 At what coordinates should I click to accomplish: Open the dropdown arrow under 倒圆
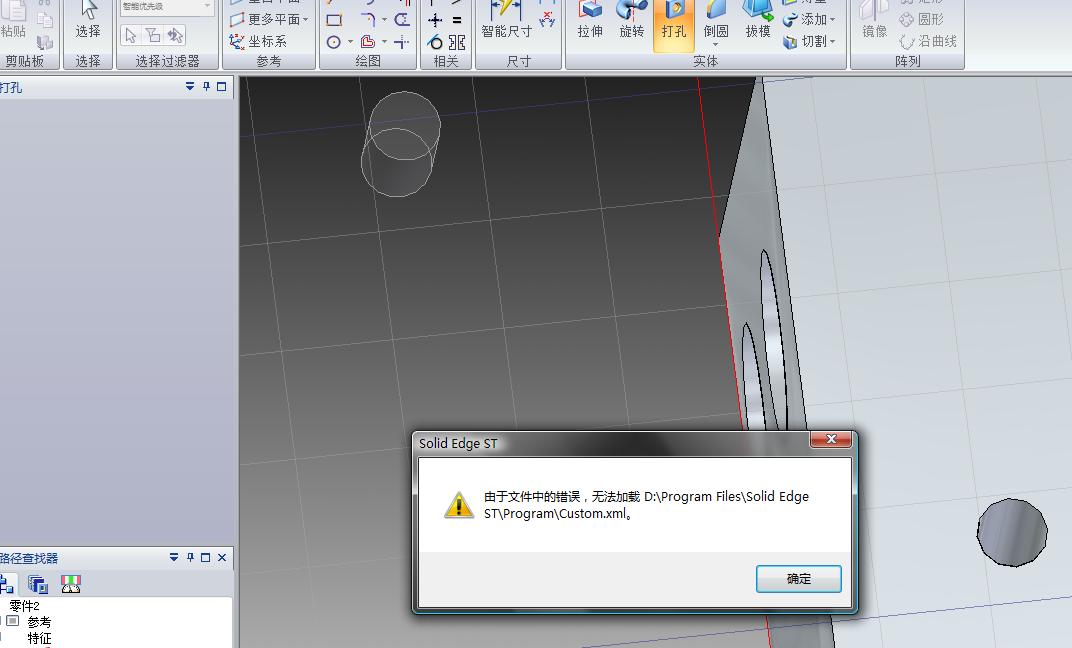pos(716,45)
